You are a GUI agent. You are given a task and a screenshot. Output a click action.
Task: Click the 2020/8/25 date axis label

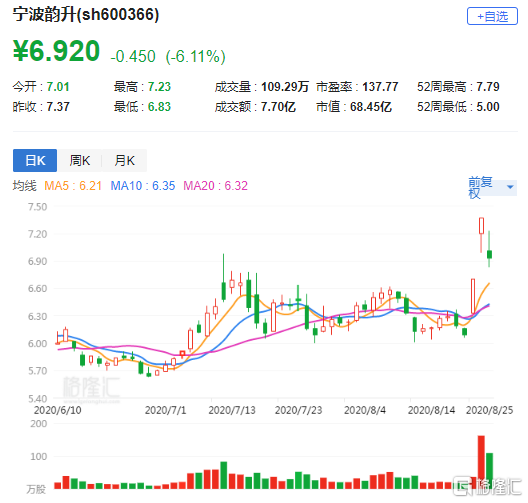pos(489,410)
